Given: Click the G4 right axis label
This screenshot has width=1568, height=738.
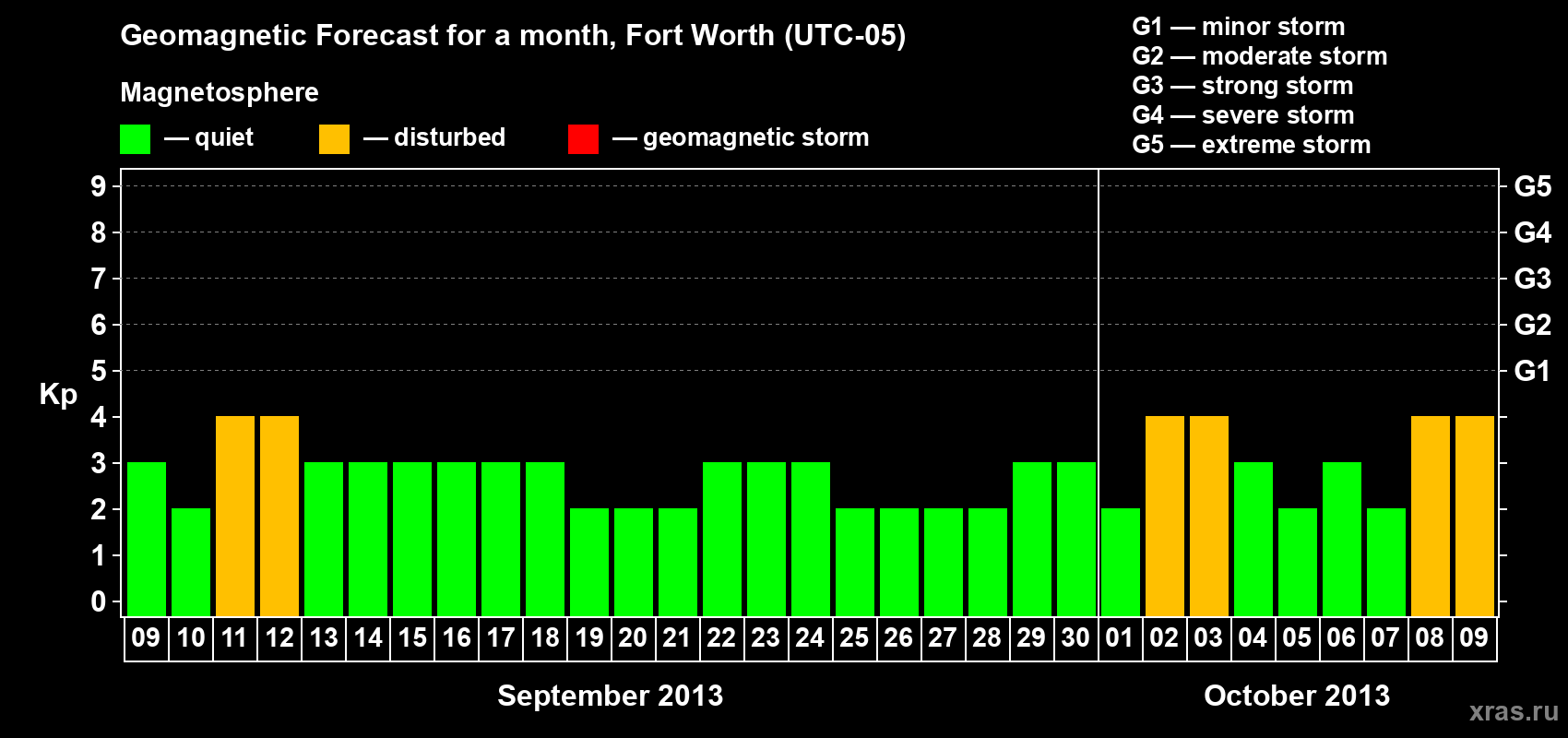Looking at the screenshot, I should [1533, 232].
